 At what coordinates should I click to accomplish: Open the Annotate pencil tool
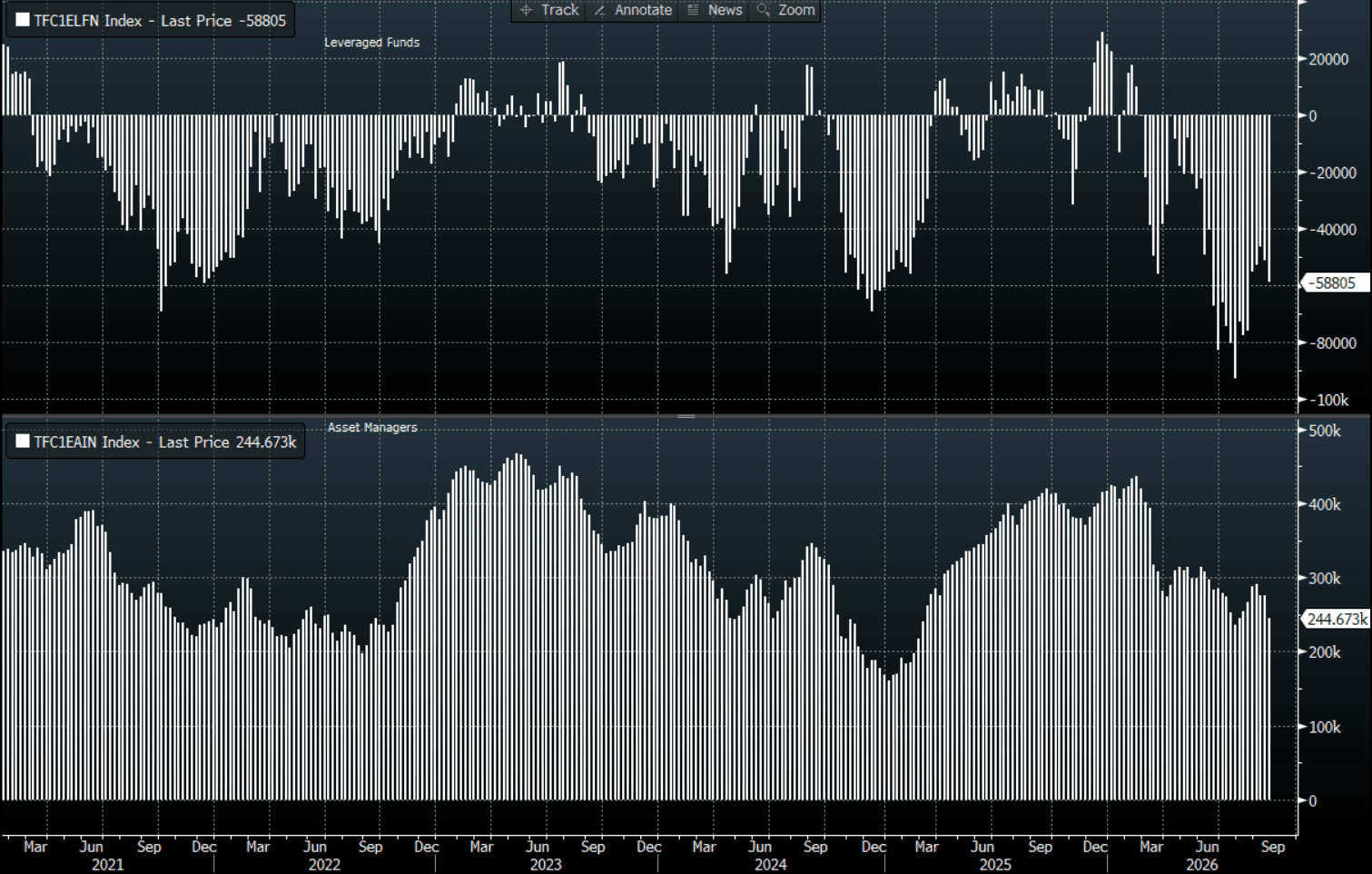[x=633, y=10]
